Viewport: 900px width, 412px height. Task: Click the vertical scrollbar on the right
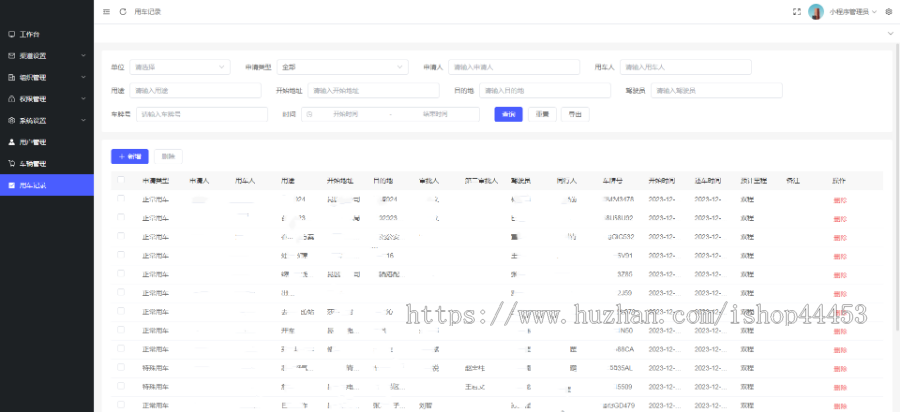point(897,189)
